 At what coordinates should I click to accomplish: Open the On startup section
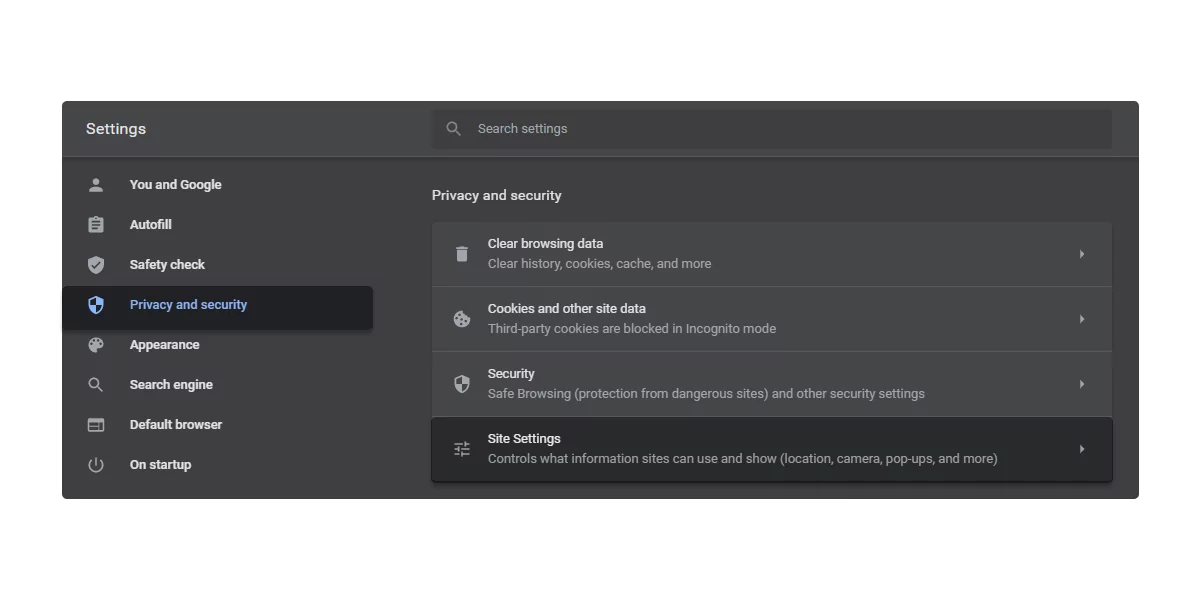click(x=217, y=465)
